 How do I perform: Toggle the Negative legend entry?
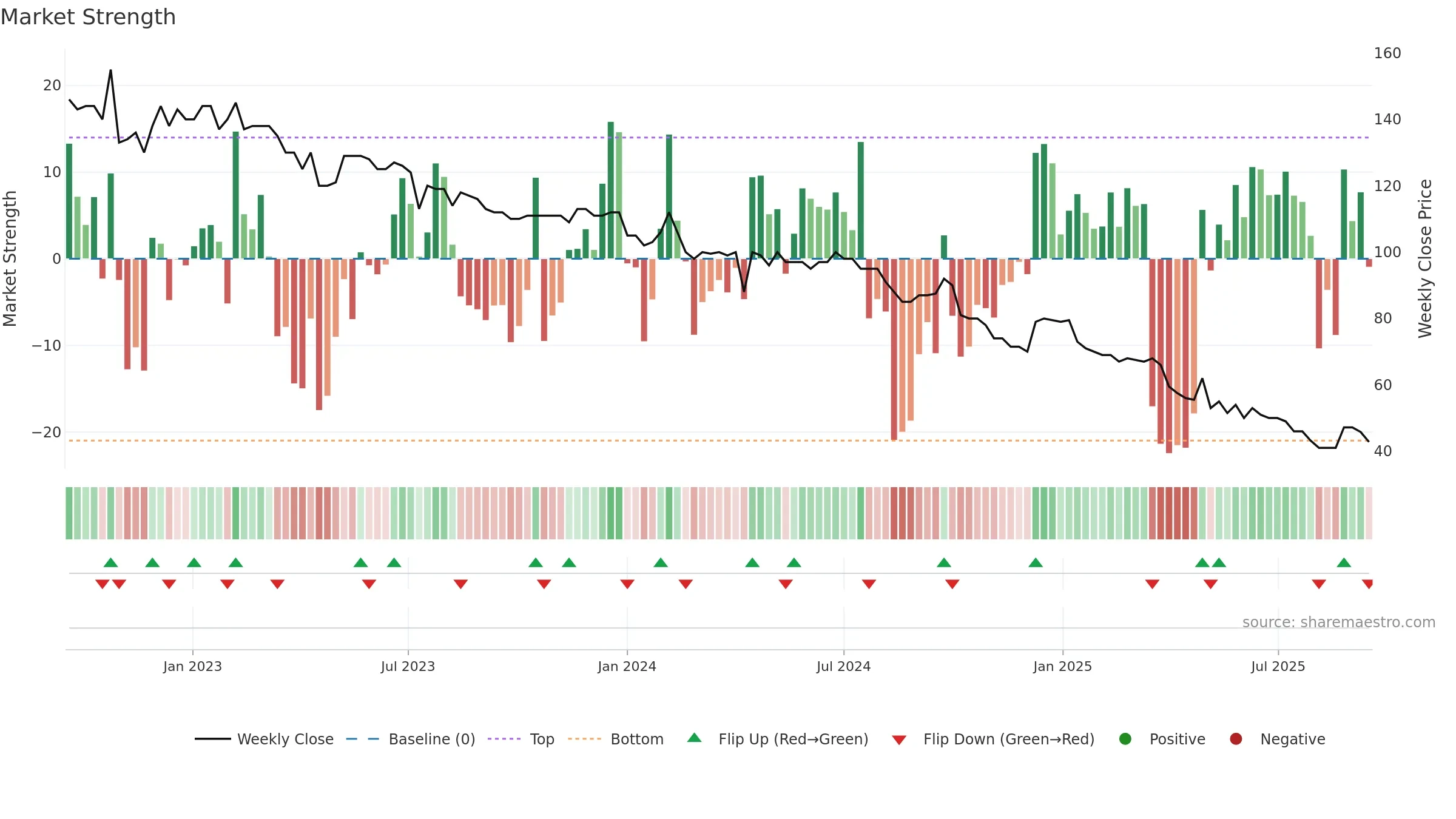(1277, 739)
